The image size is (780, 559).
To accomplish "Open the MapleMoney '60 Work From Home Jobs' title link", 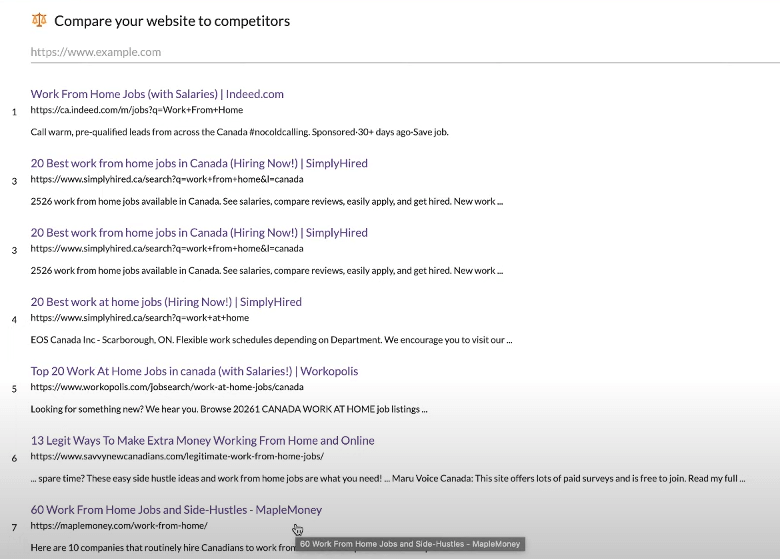I will 176,510.
